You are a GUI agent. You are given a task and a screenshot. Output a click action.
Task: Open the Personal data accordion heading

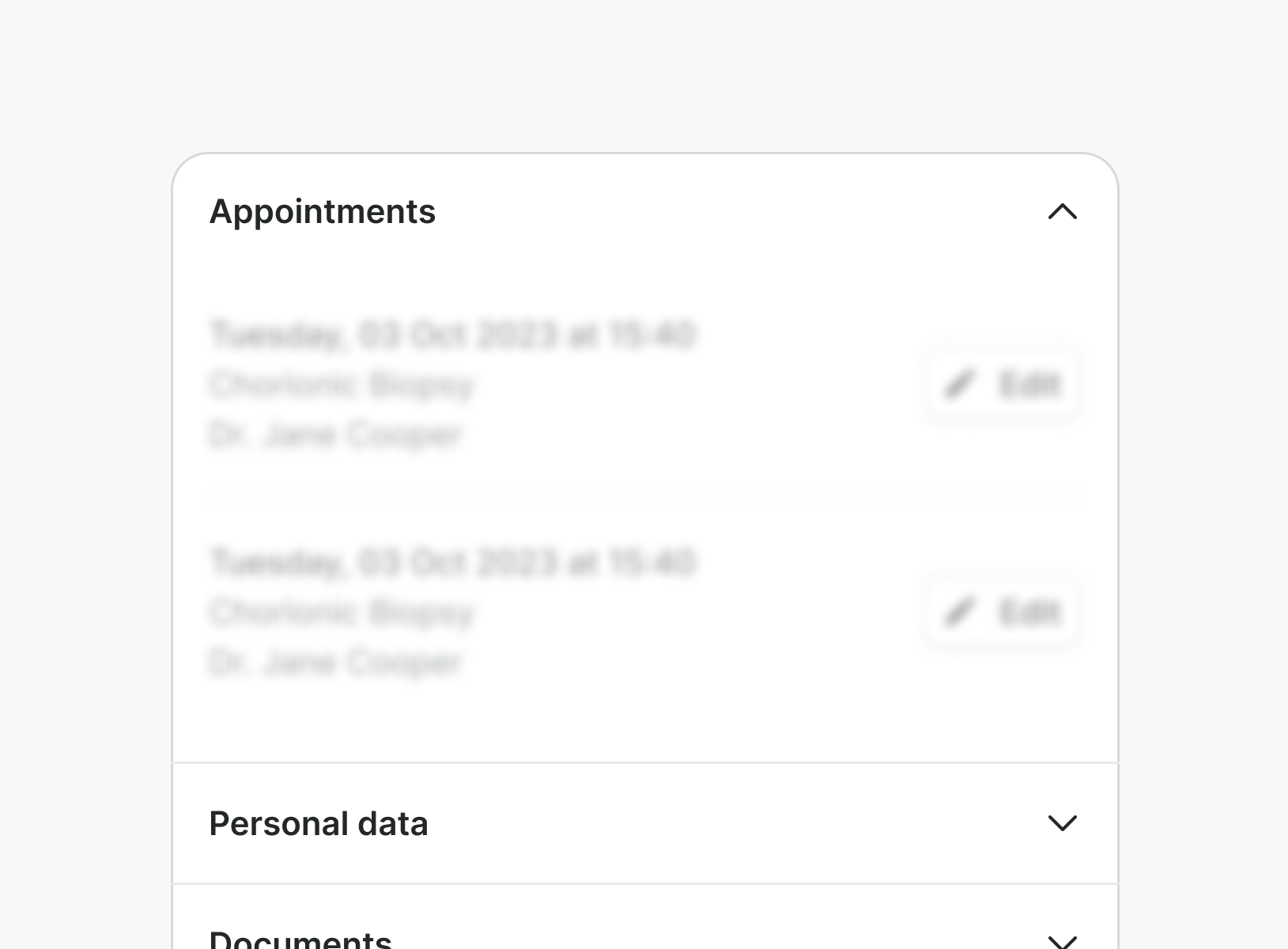tap(319, 823)
